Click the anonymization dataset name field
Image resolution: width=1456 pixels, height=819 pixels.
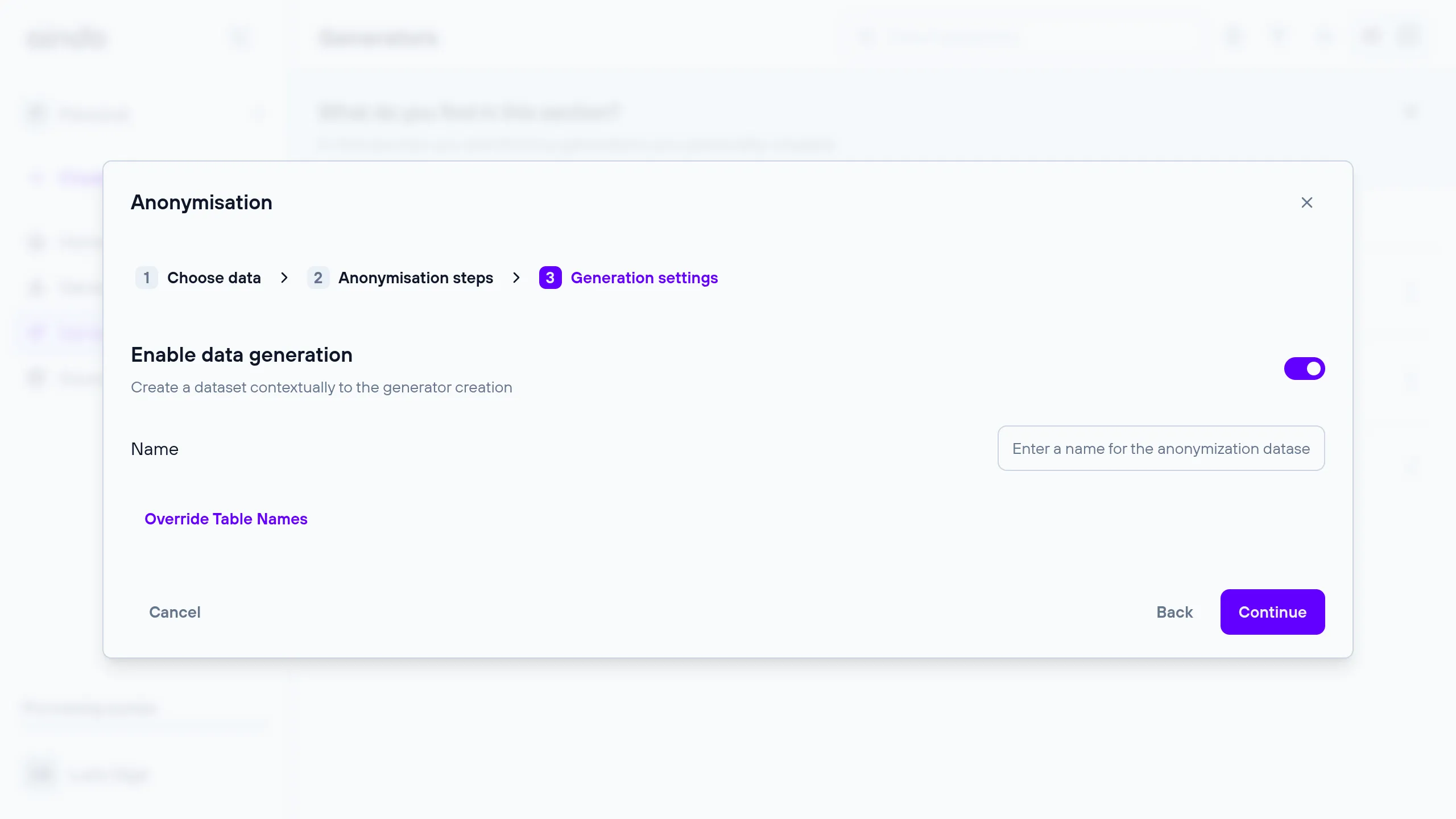pyautogui.click(x=1161, y=448)
